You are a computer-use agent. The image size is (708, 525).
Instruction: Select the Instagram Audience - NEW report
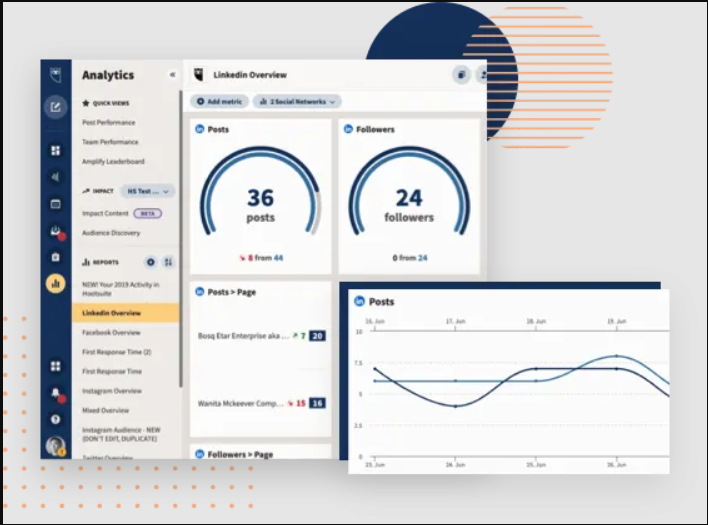tap(121, 434)
